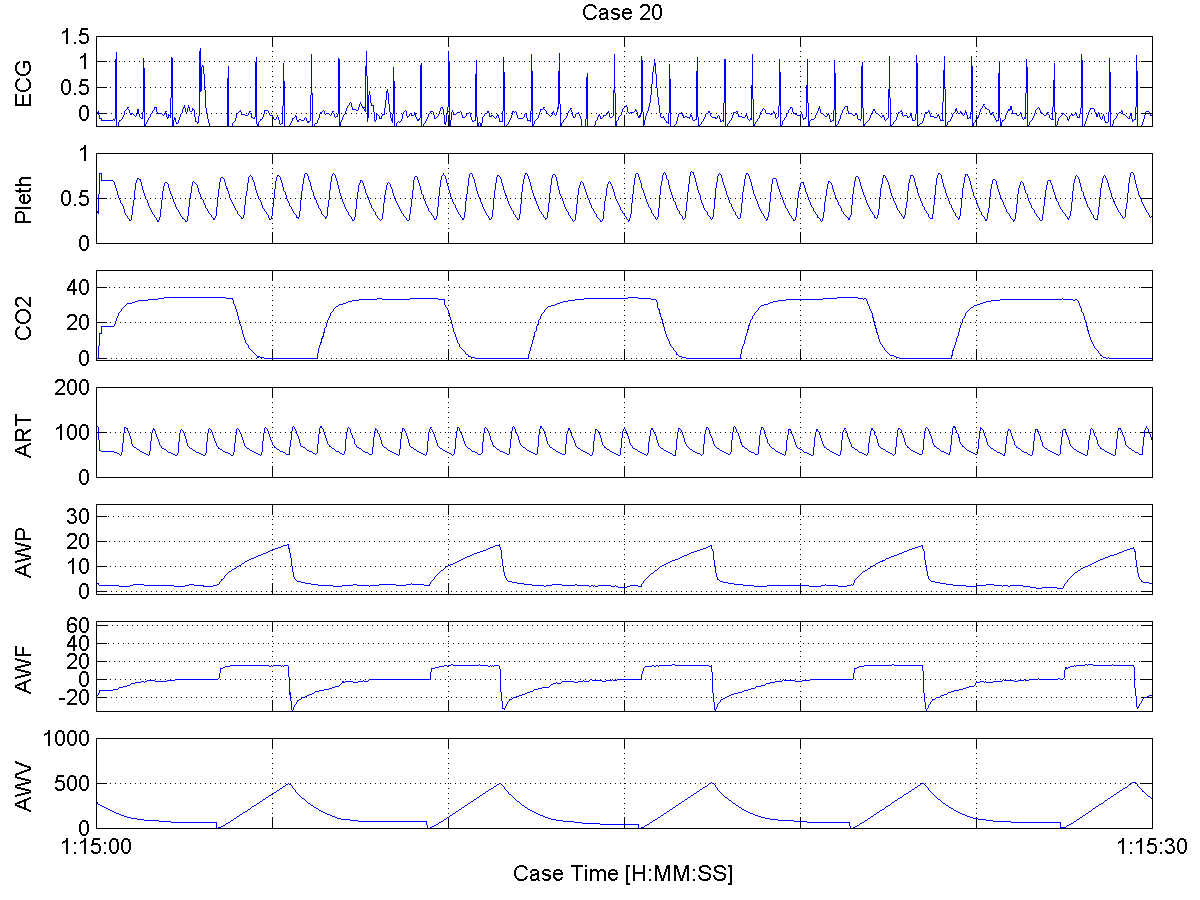The height and width of the screenshot is (900, 1200).
Task: Click the 100 tick on ART axis
Action: click(x=72, y=432)
